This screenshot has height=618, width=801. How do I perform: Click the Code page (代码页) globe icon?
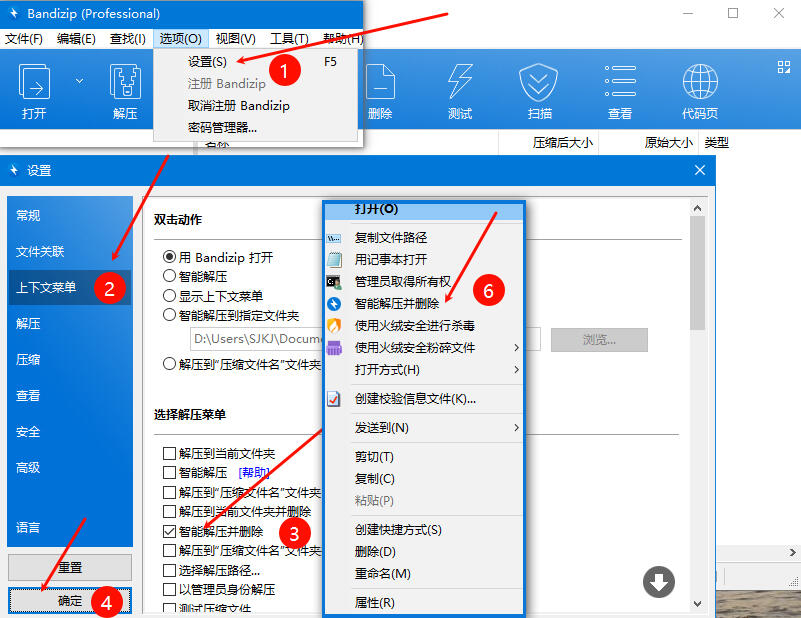700,81
